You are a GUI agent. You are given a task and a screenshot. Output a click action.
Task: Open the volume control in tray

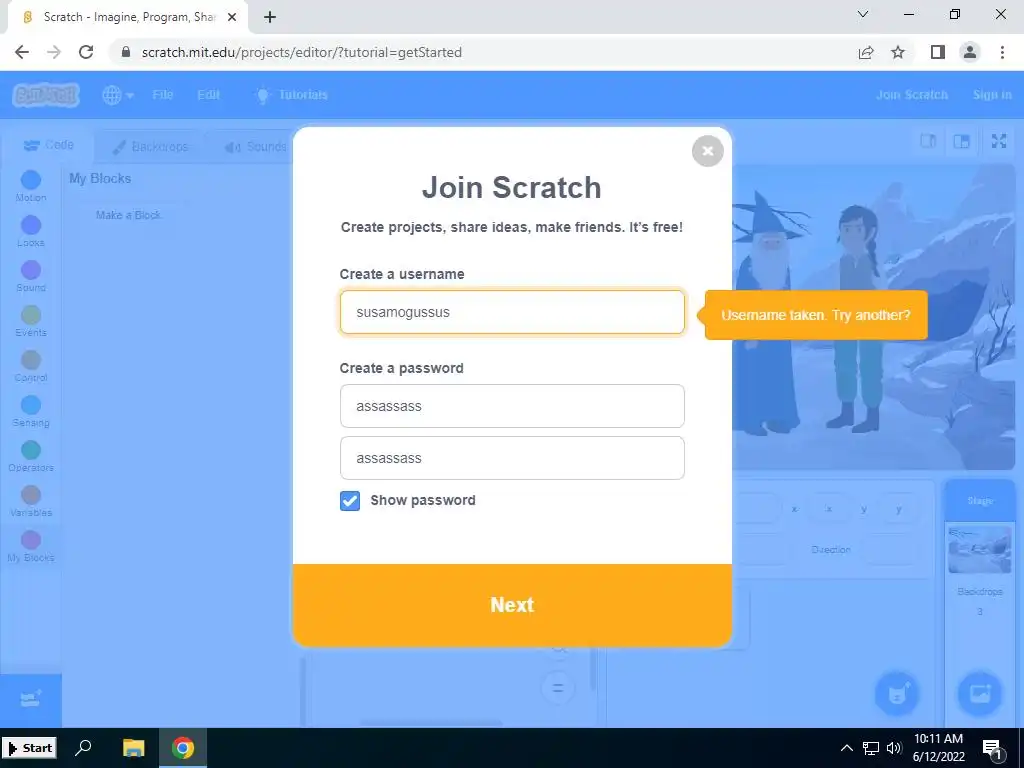click(x=894, y=748)
